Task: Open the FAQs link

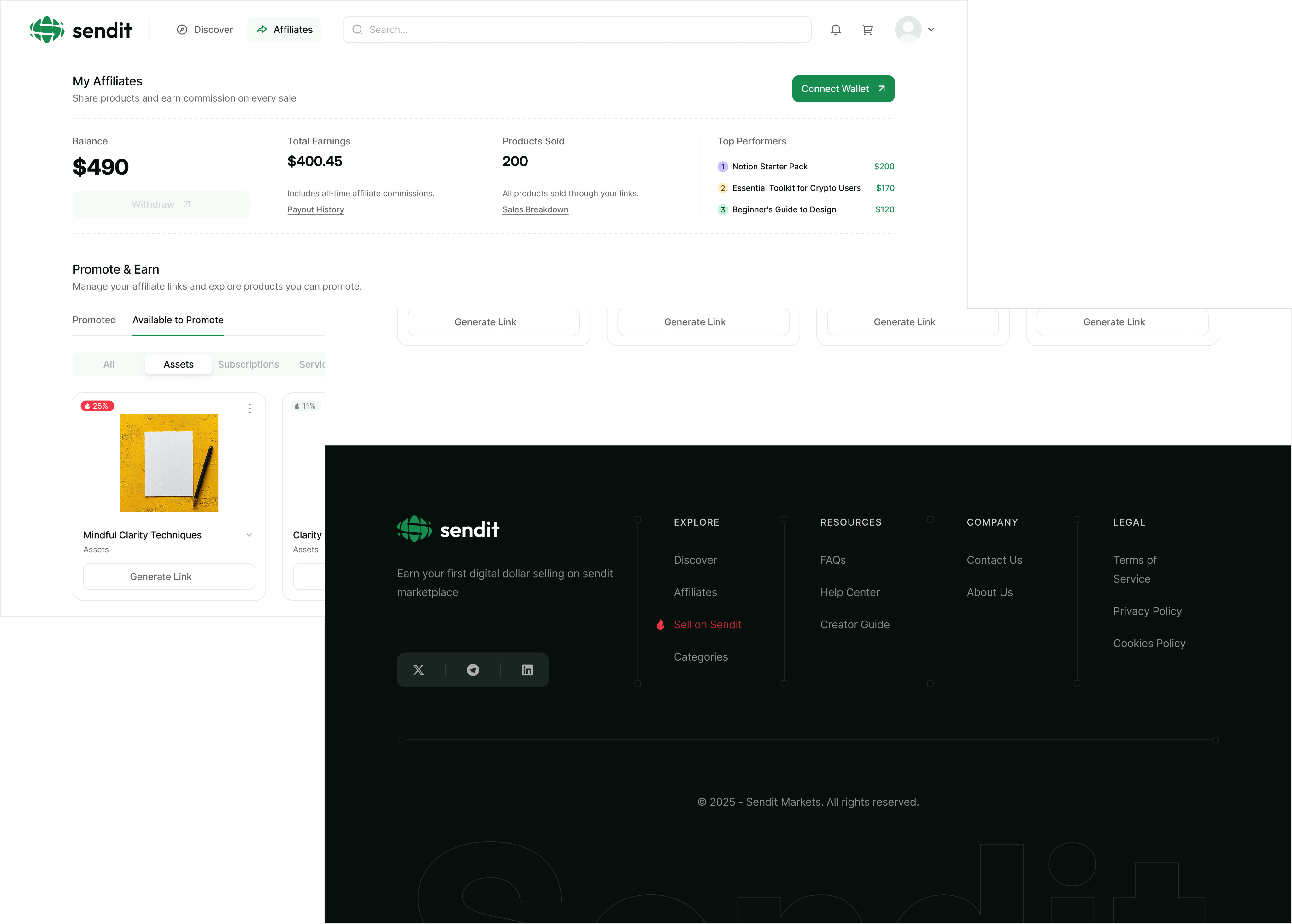Action: pyautogui.click(x=833, y=560)
